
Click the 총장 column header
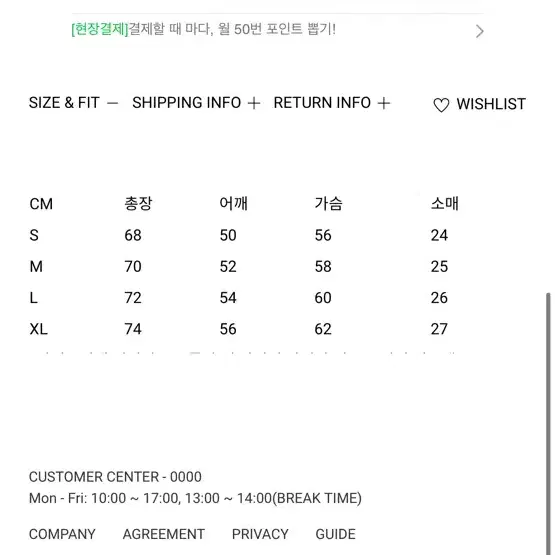[x=138, y=204]
